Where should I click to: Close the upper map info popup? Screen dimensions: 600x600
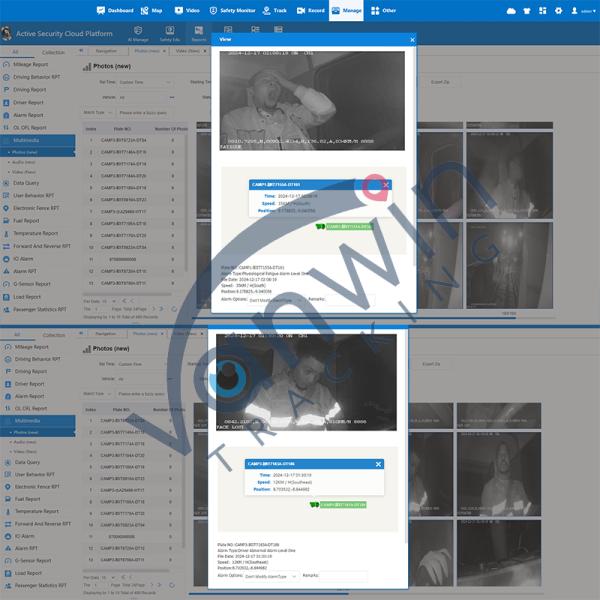(386, 185)
